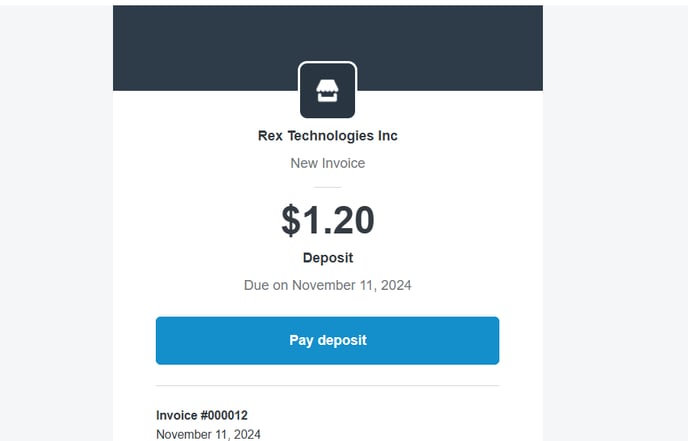688x441 pixels.
Task: Click the Due on November 11, 2024 text
Action: (x=327, y=285)
